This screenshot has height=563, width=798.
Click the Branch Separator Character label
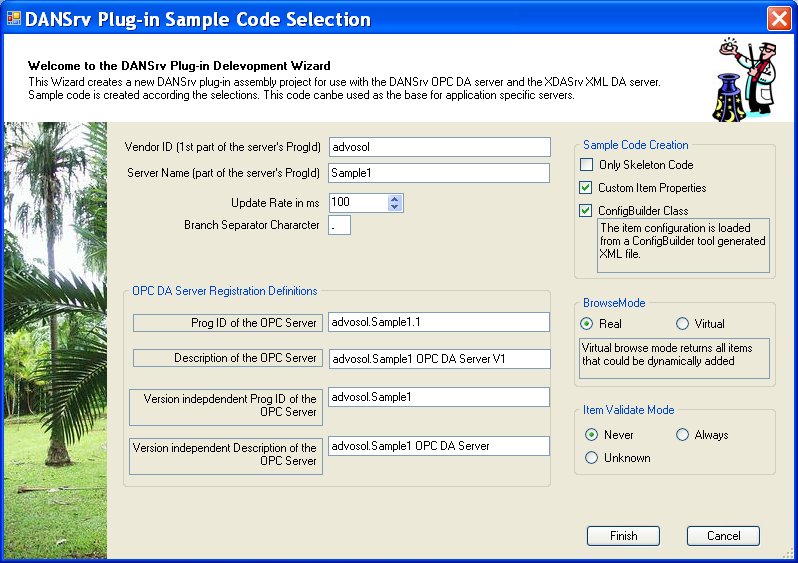(251, 224)
